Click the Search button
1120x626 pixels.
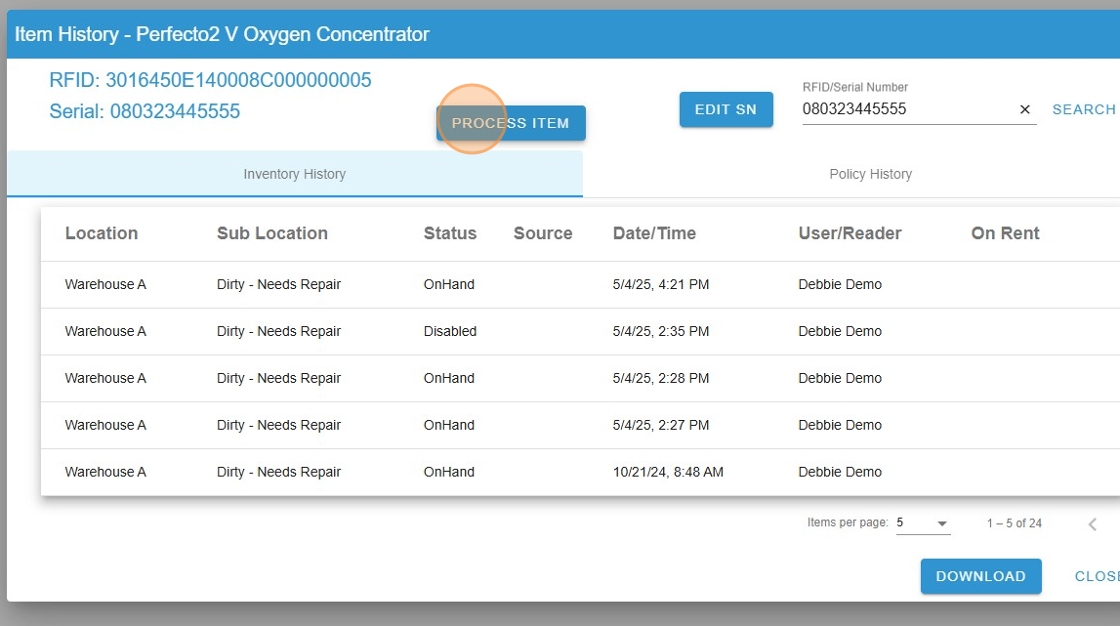pyautogui.click(x=1083, y=109)
